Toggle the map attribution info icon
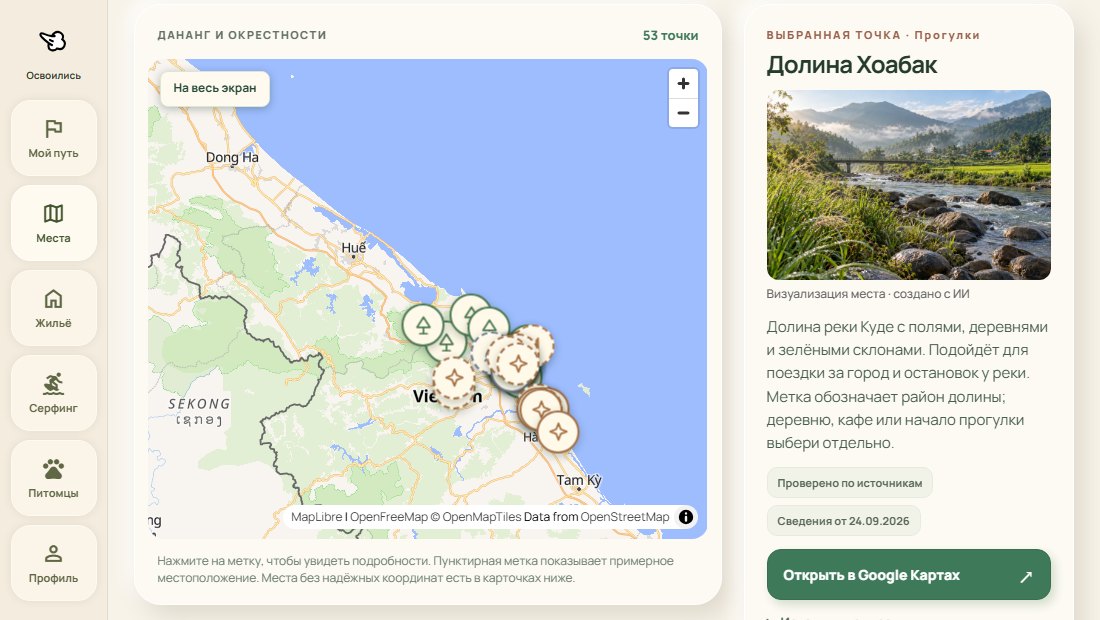1100x620 pixels. (685, 517)
